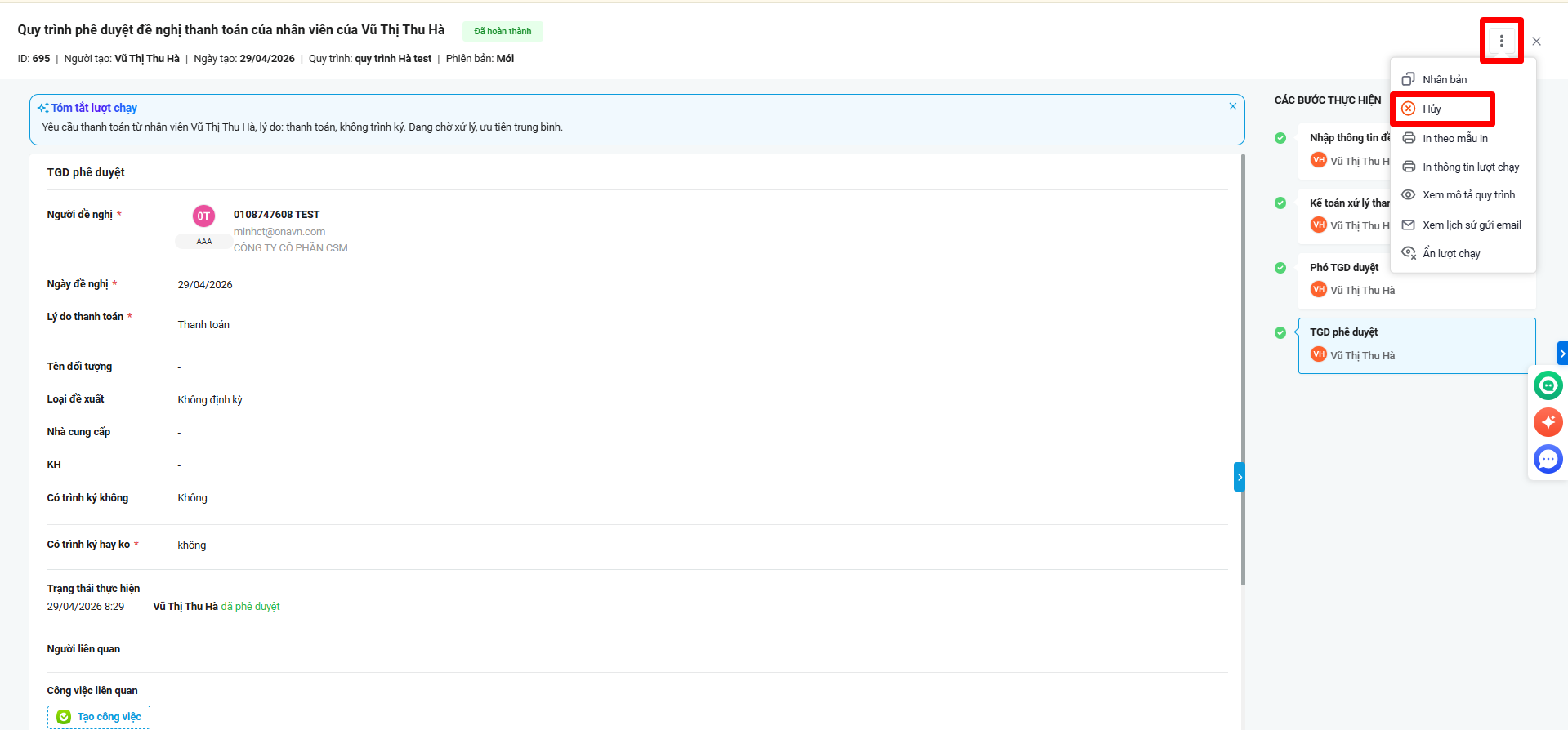Click the VH avatar in Kế toán xử lý step

tap(1318, 225)
